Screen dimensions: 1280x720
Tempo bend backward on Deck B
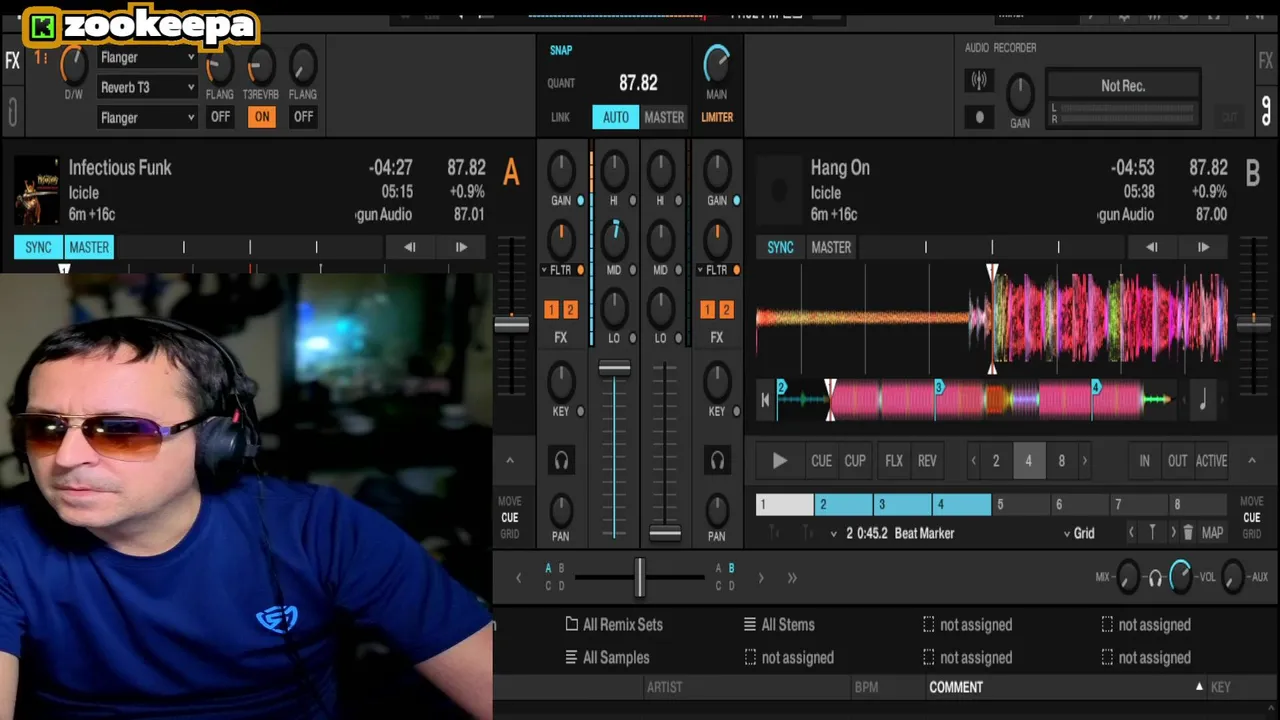pyautogui.click(x=1152, y=247)
